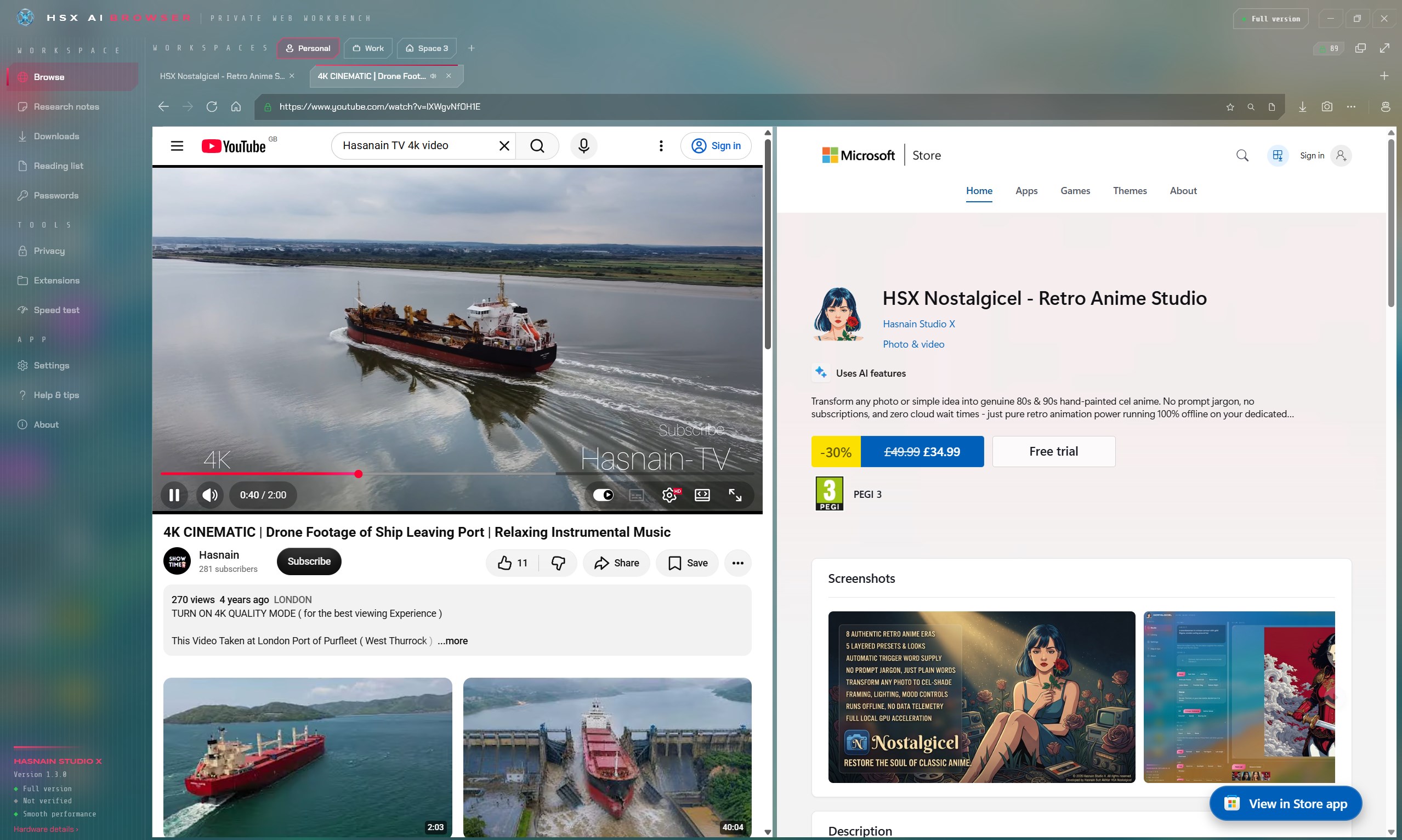This screenshot has width=1402, height=840.
Task: Add a new workspace with plus
Action: [x=471, y=48]
